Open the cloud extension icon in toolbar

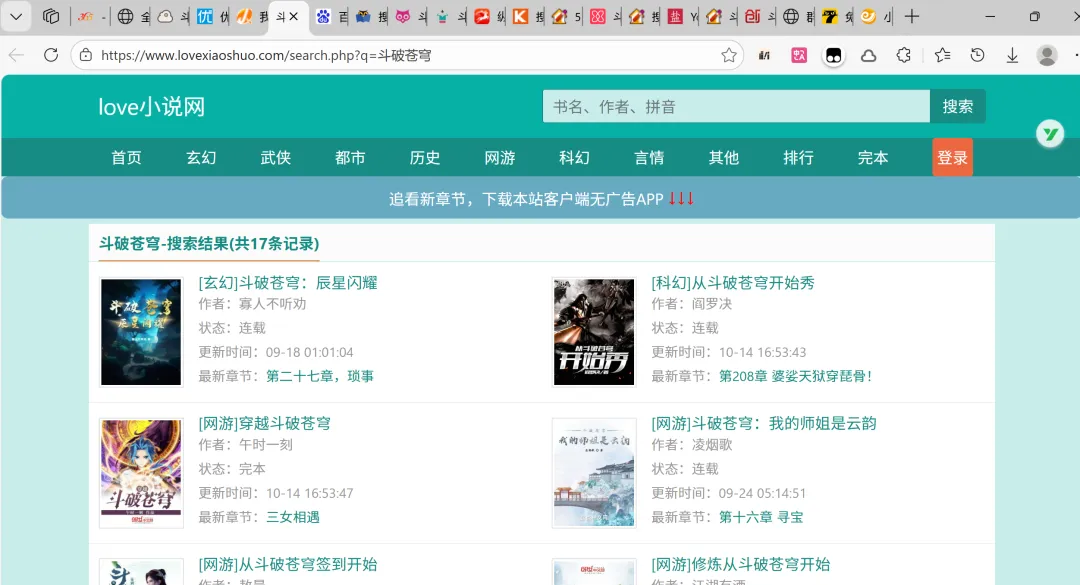(x=869, y=56)
